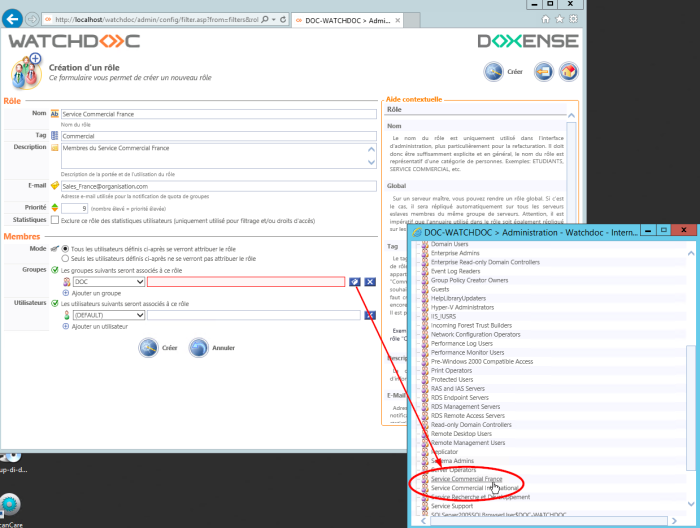Select 'Seuls les utilisateurs définis' mode radio
Image resolution: width=700 pixels, height=528 pixels.
coord(66,258)
